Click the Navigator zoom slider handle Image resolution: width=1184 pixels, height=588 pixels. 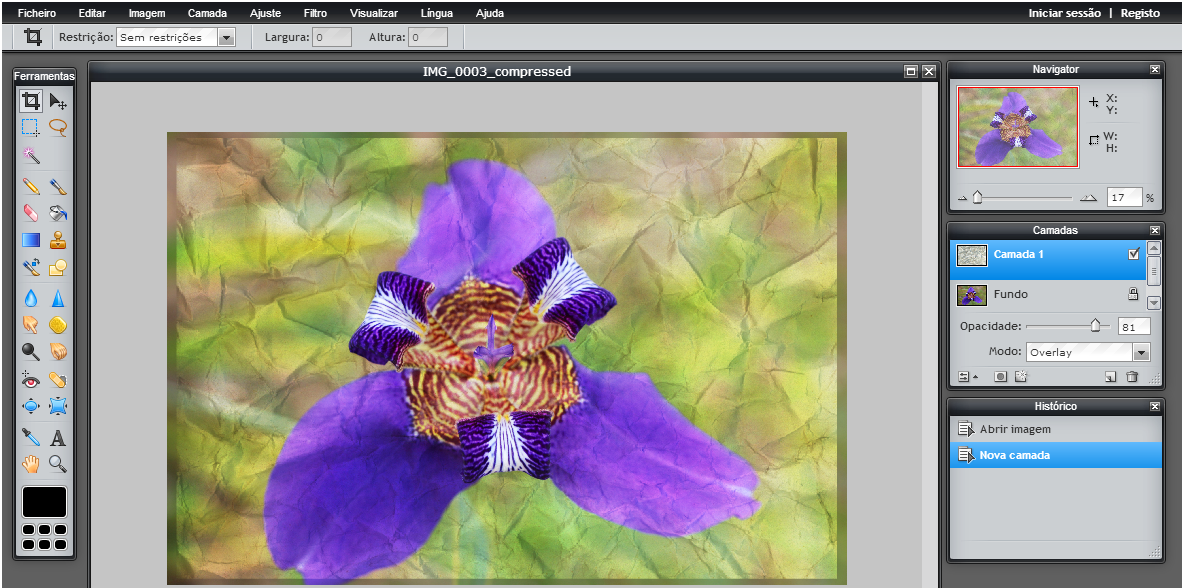click(977, 197)
